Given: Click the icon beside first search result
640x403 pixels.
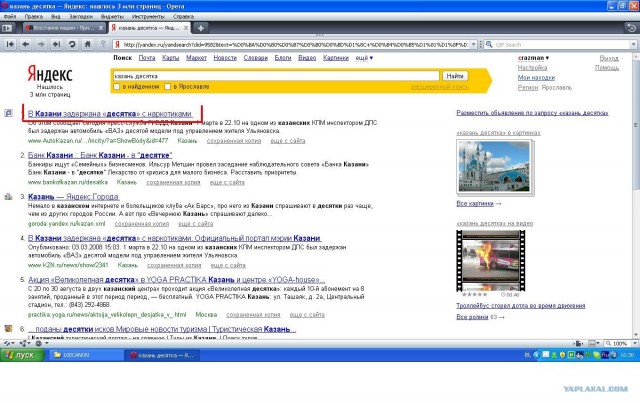Looking at the screenshot, I should tap(9, 113).
